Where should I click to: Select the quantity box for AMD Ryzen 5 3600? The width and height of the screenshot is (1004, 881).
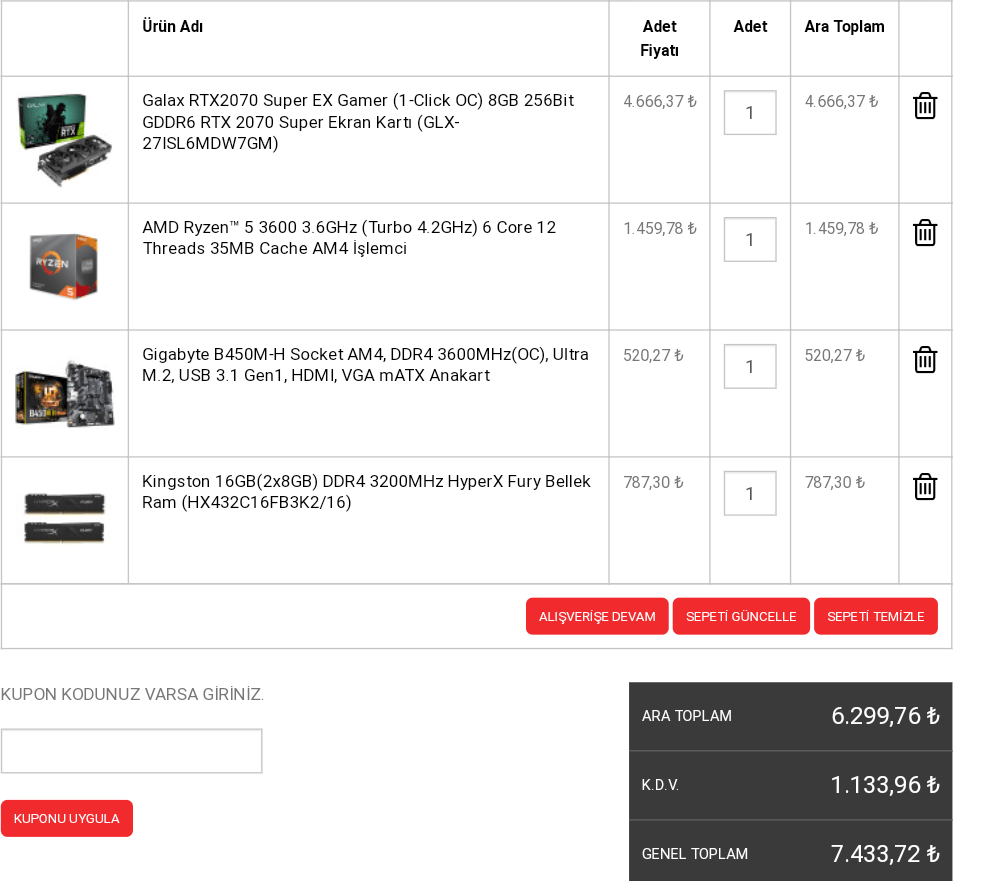pos(750,239)
